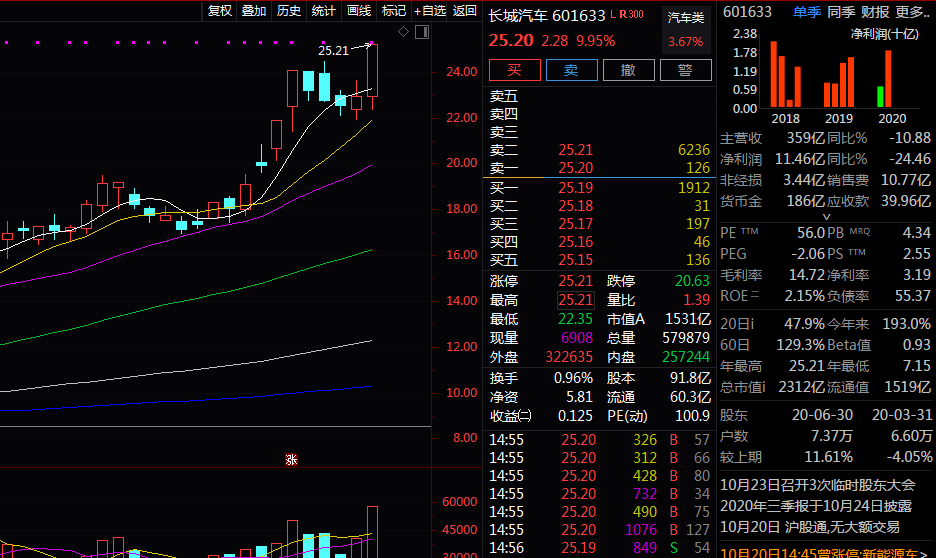
Task: Click the 主营收 value 359亿
Action: point(805,138)
